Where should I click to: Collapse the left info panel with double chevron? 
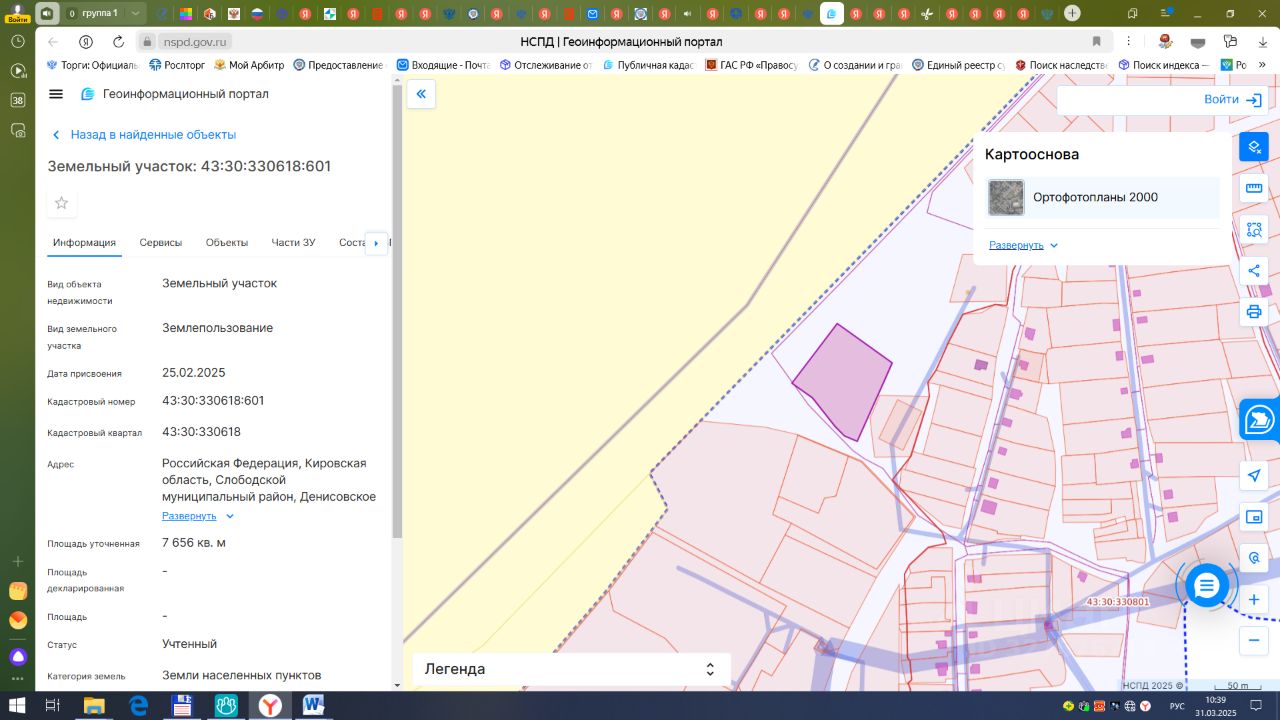[x=421, y=94]
